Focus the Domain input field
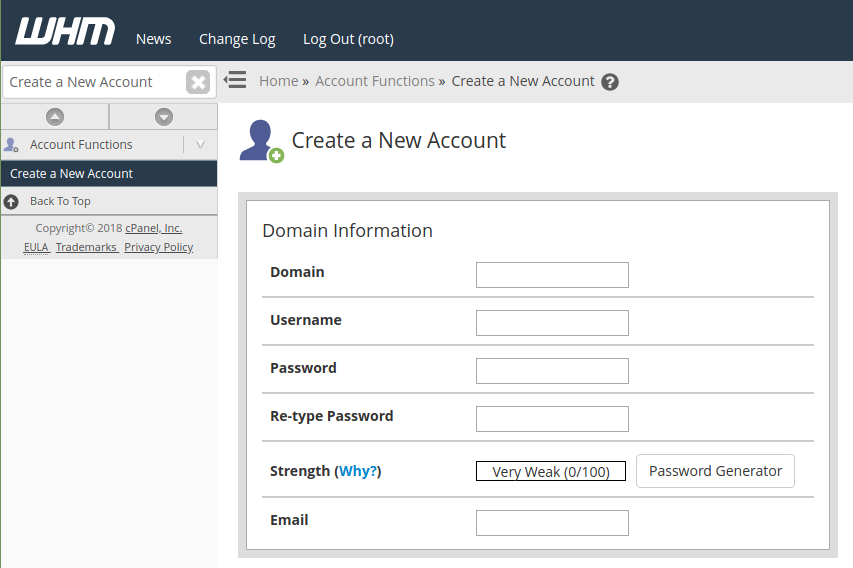This screenshot has width=853, height=568. tap(552, 275)
